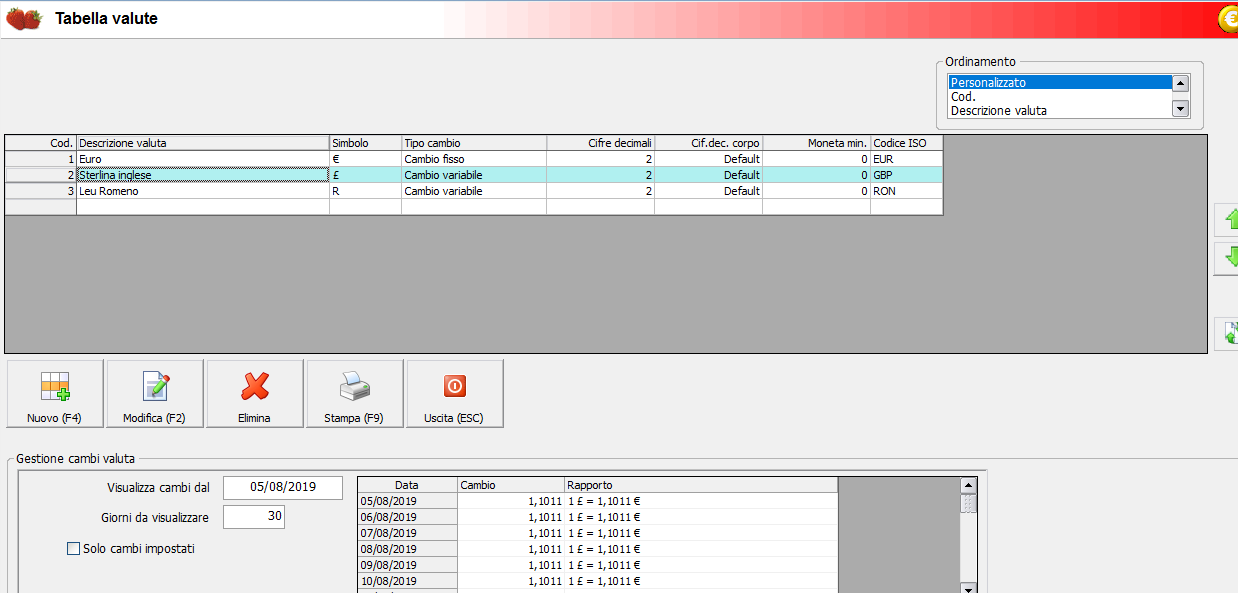Click the Descrizione valuta column header in the grid
This screenshot has width=1238, height=593.
click(203, 143)
